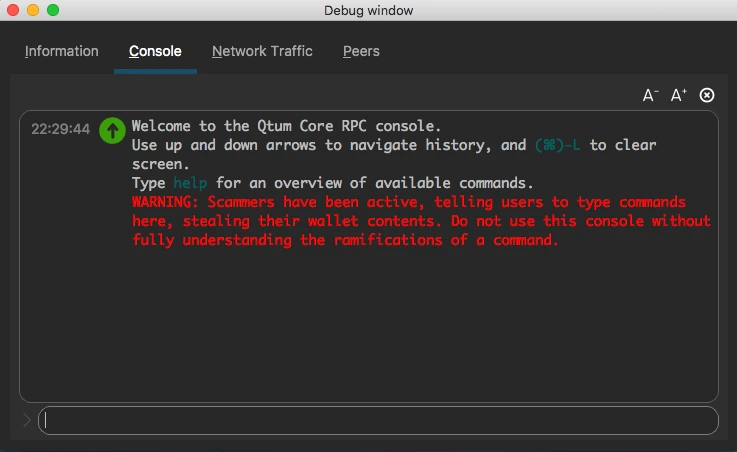Decrease console font size with A-

pos(651,95)
